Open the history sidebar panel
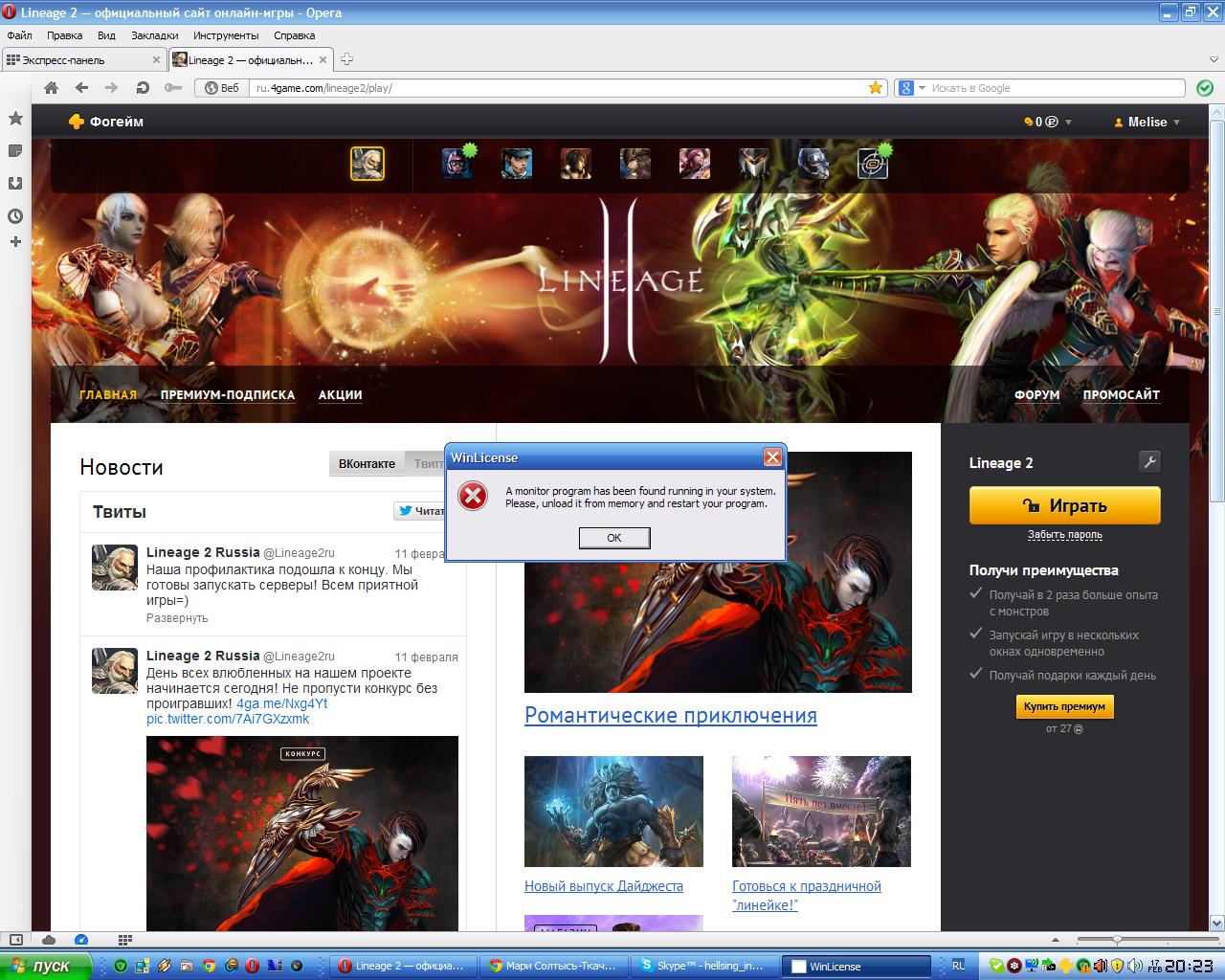Image resolution: width=1225 pixels, height=980 pixels. (15, 216)
